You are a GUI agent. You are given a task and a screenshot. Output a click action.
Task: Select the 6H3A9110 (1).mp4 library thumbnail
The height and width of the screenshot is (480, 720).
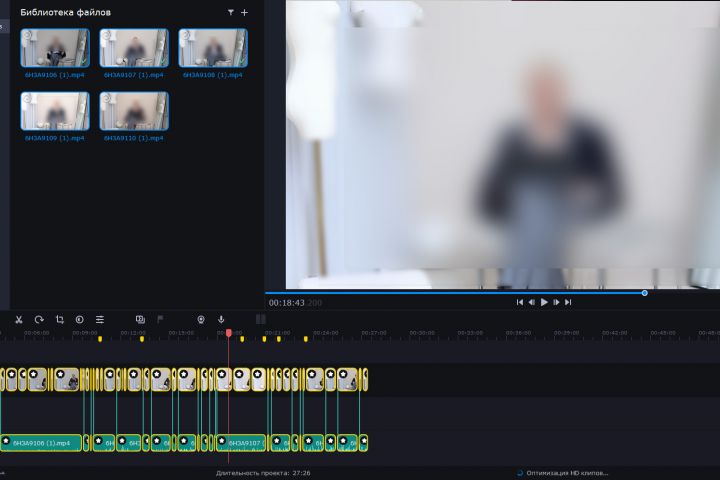134,111
